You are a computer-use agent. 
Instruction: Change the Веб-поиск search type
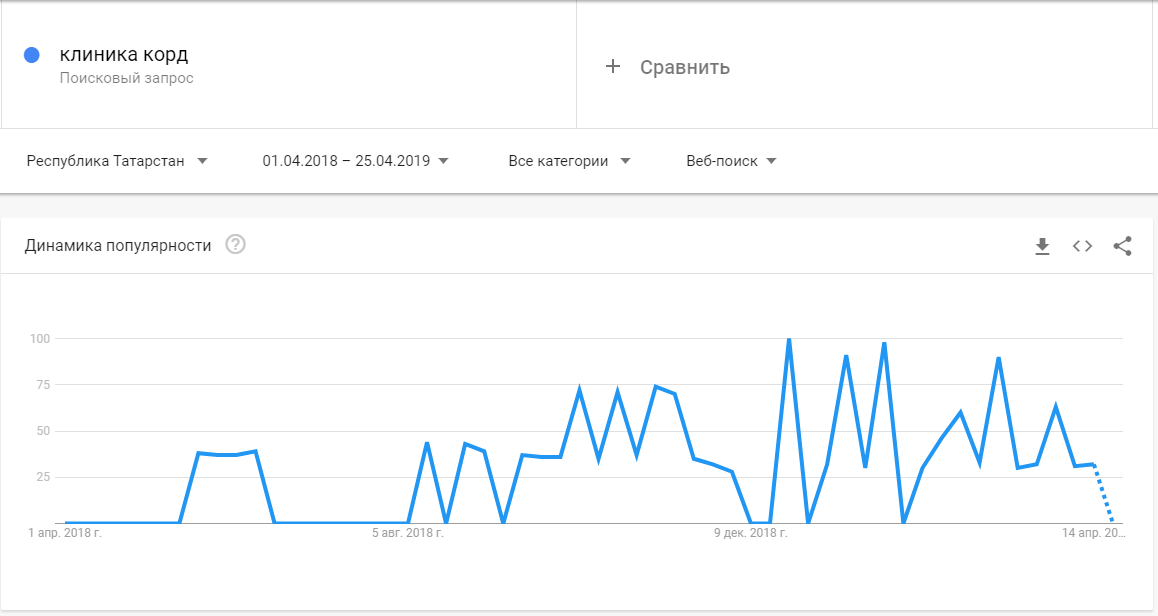click(x=731, y=161)
